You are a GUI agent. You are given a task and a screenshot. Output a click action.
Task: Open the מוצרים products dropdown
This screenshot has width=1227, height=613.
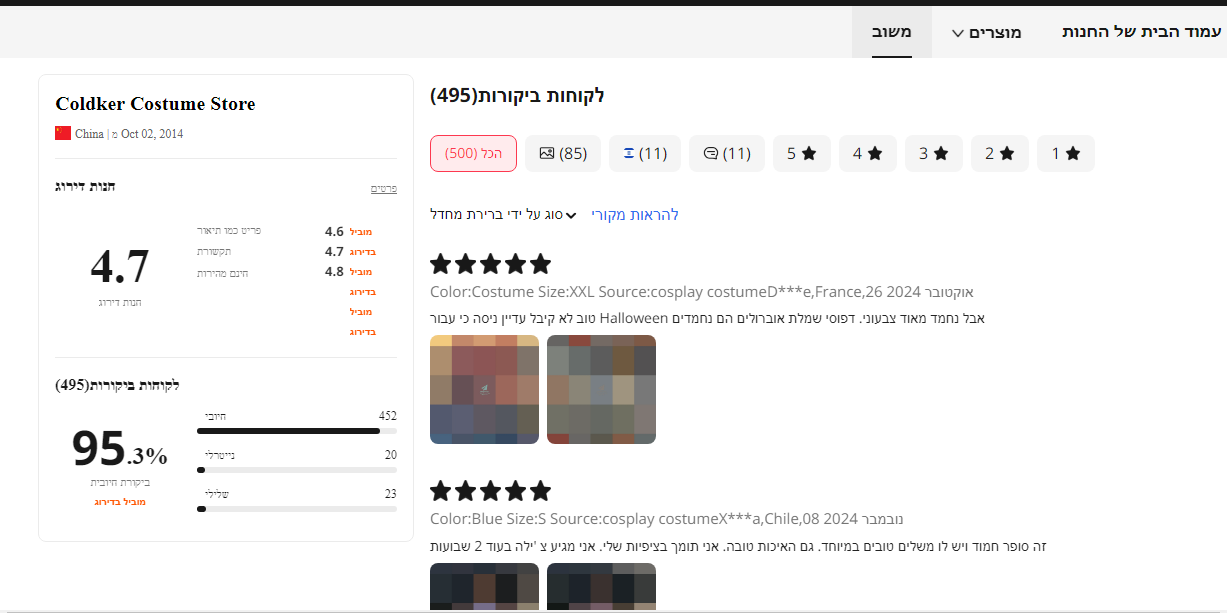click(986, 32)
